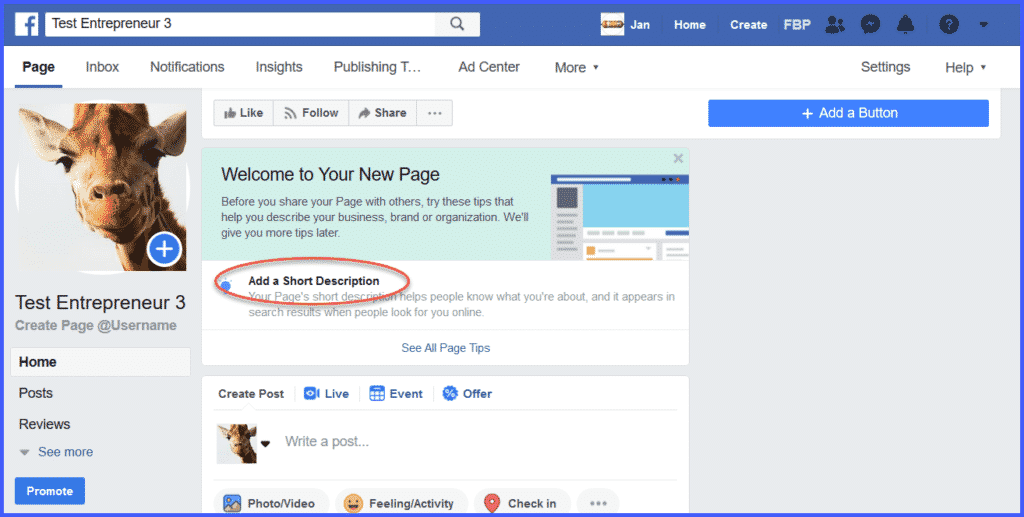The width and height of the screenshot is (1024, 517).
Task: Open the Friend Requests icon
Action: 836,25
